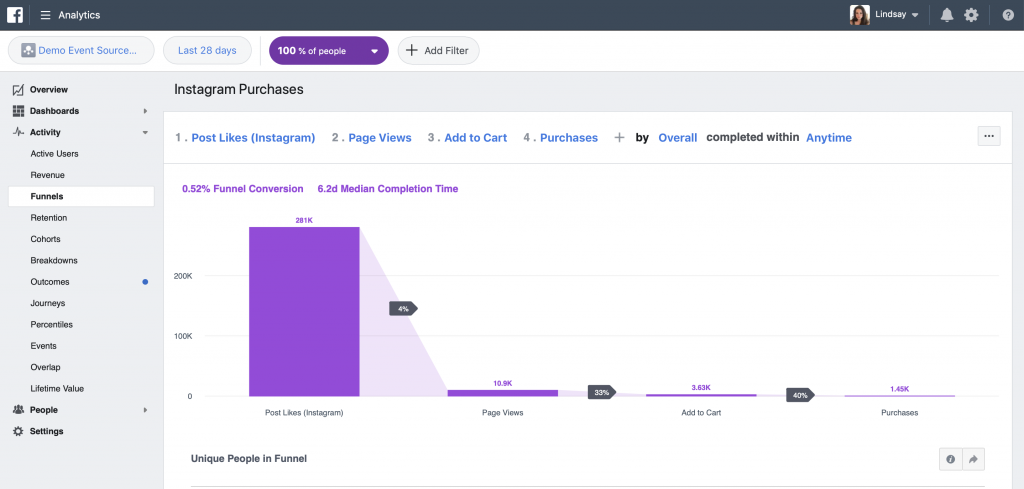1024x489 pixels.
Task: Open the Lindsay account dropdown
Action: pyautogui.click(x=885, y=15)
